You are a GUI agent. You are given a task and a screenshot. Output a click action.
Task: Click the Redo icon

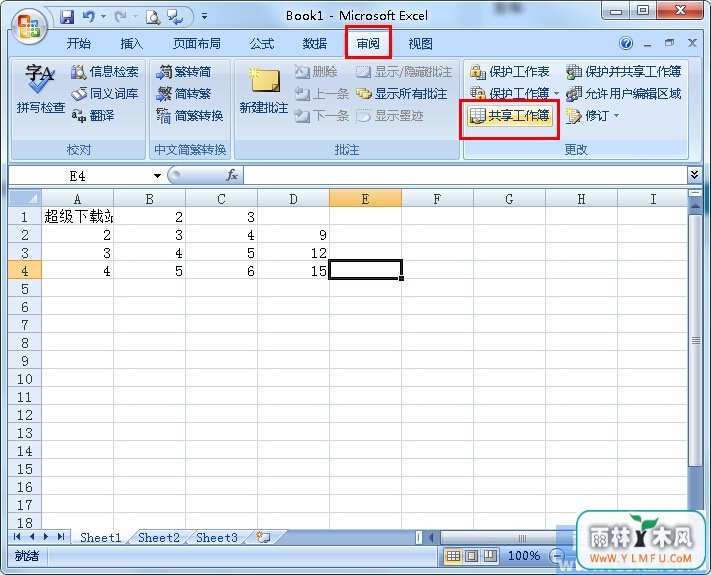point(121,17)
